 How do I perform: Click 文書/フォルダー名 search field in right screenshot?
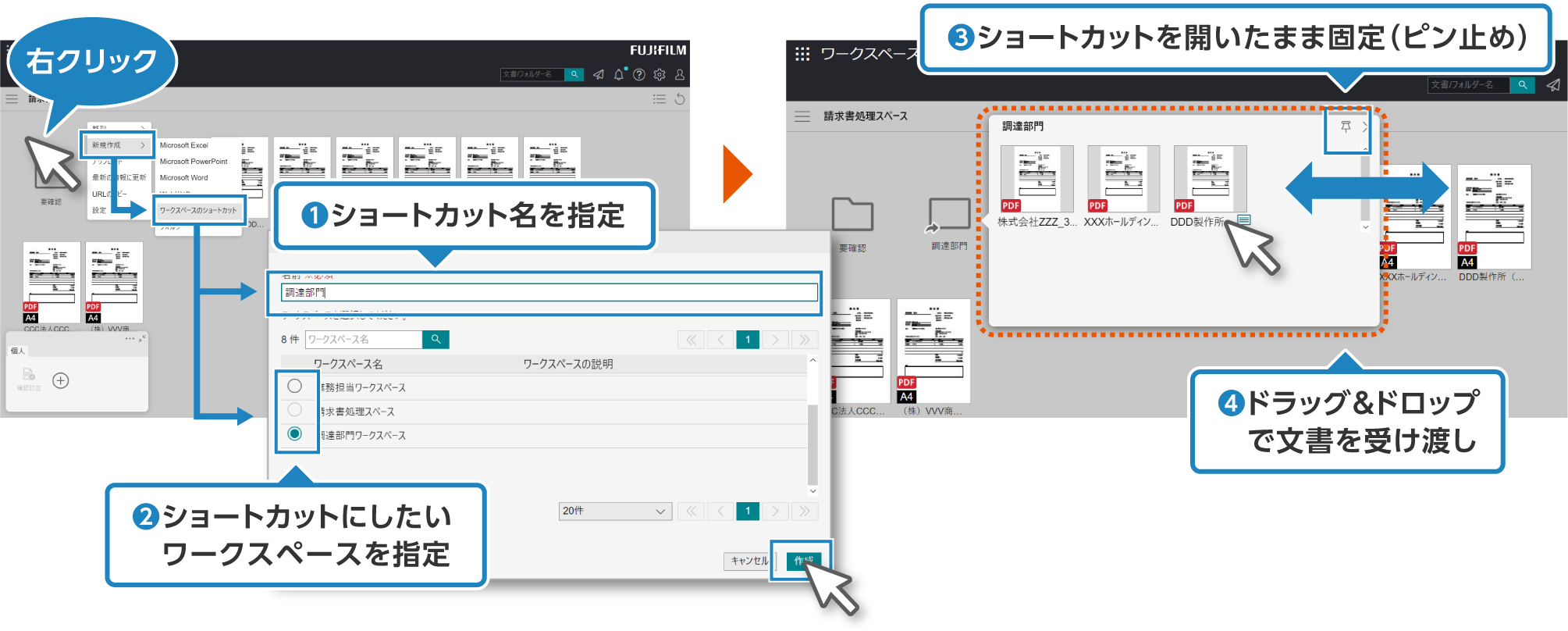(1469, 84)
